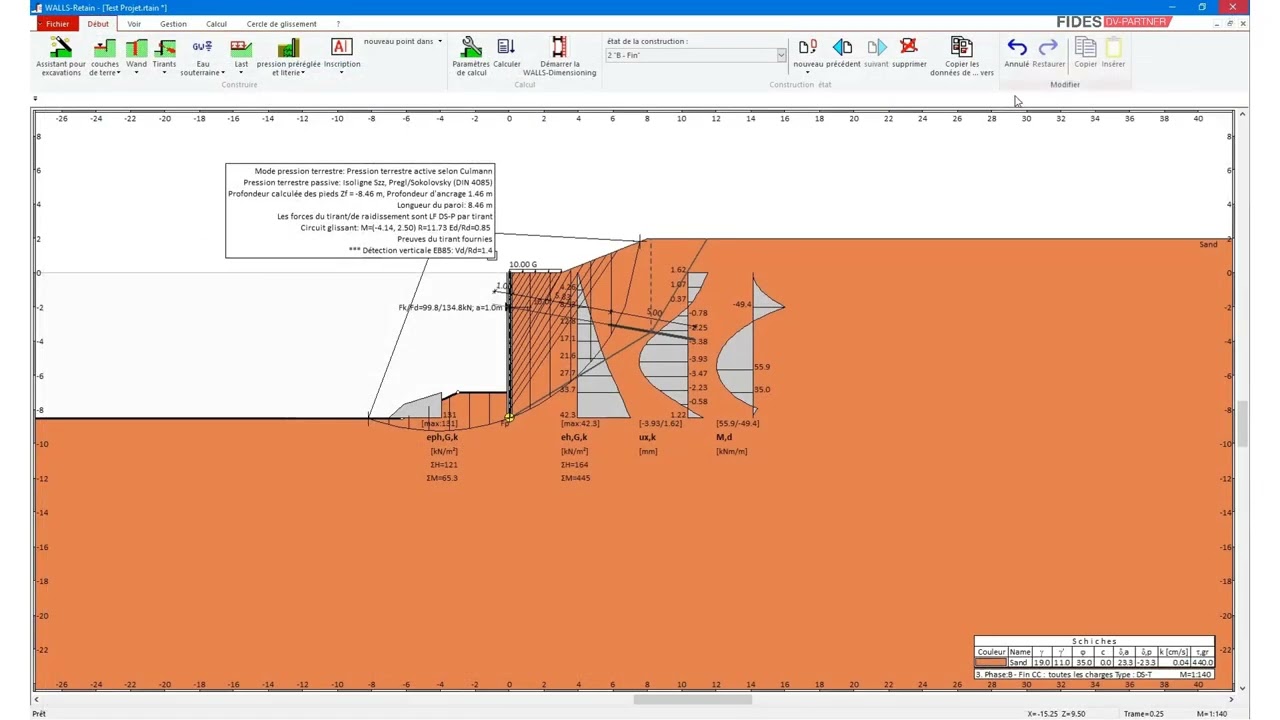Click the WALLS-Retain application icon in title bar
Image resolution: width=1280 pixels, height=720 pixels.
[37, 7]
